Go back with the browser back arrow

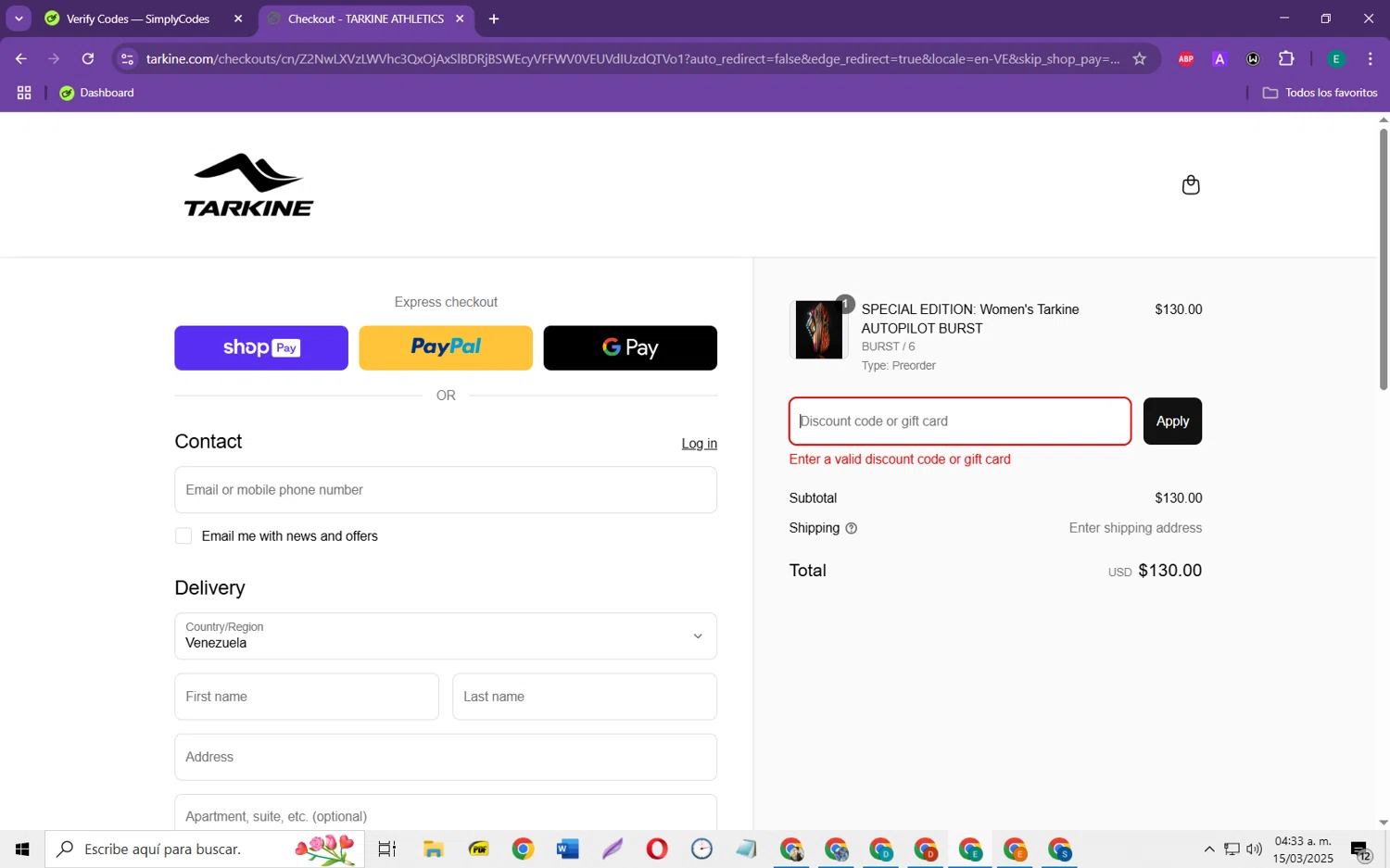[20, 58]
